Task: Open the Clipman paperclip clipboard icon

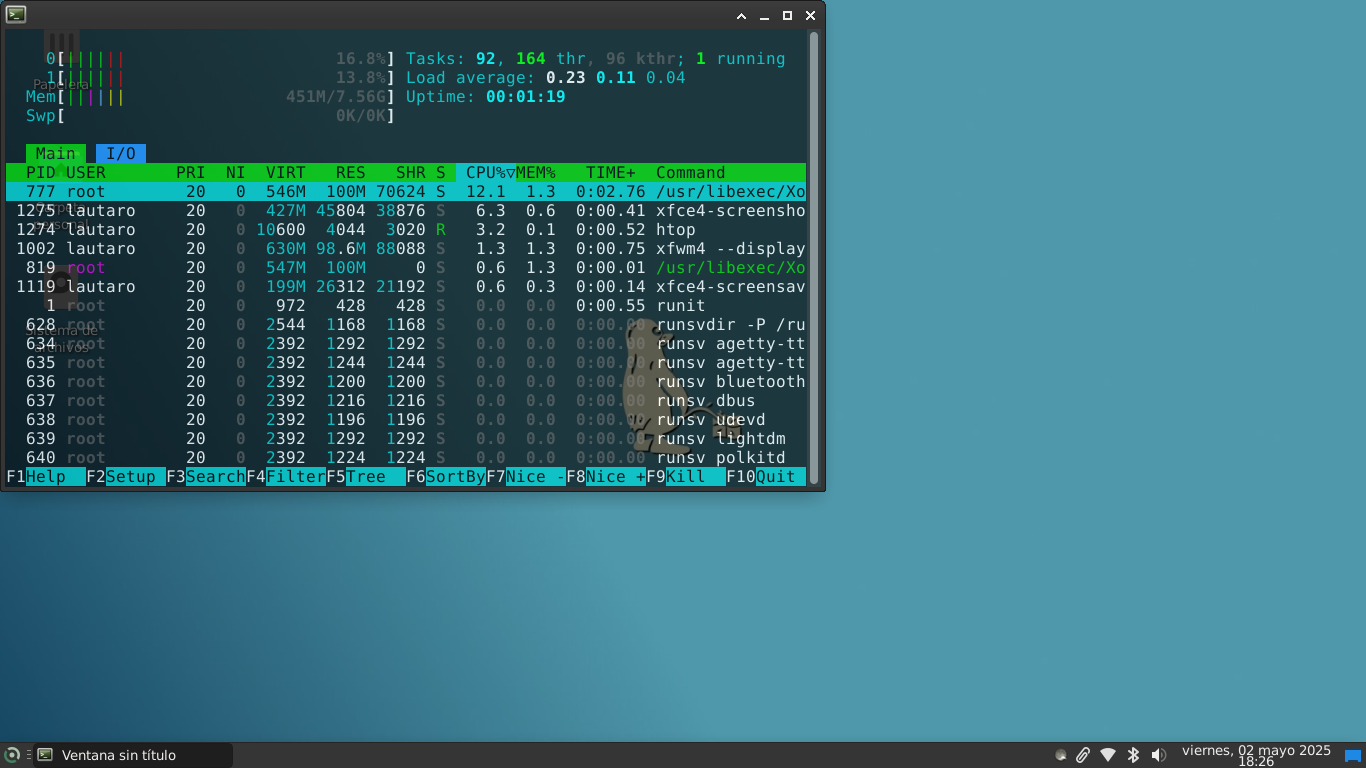Action: pyautogui.click(x=1083, y=755)
